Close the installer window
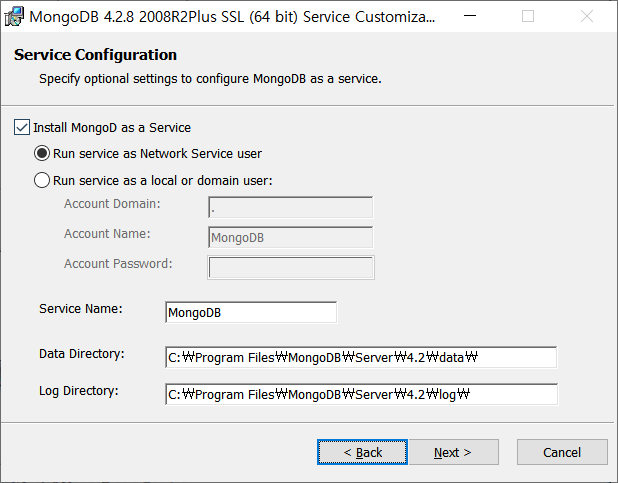The image size is (618, 483). [587, 16]
